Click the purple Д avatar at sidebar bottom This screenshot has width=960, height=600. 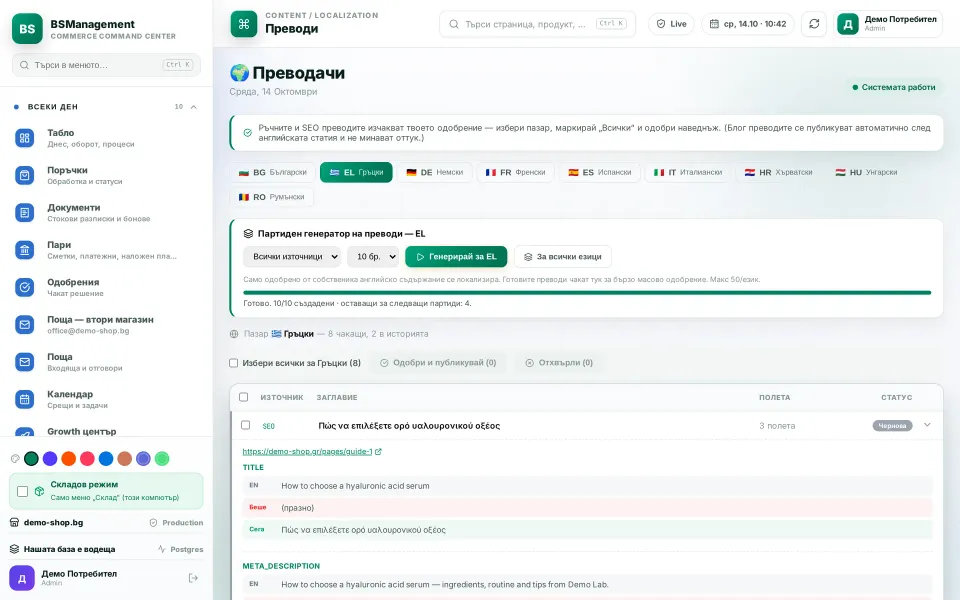21,578
